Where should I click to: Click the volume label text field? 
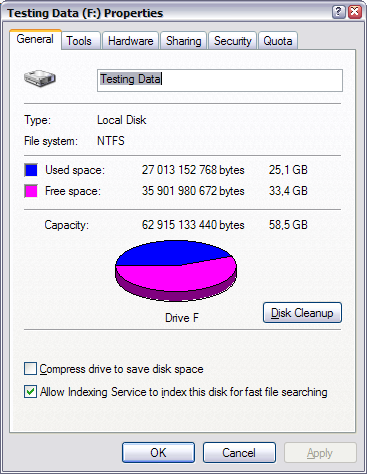click(x=220, y=80)
